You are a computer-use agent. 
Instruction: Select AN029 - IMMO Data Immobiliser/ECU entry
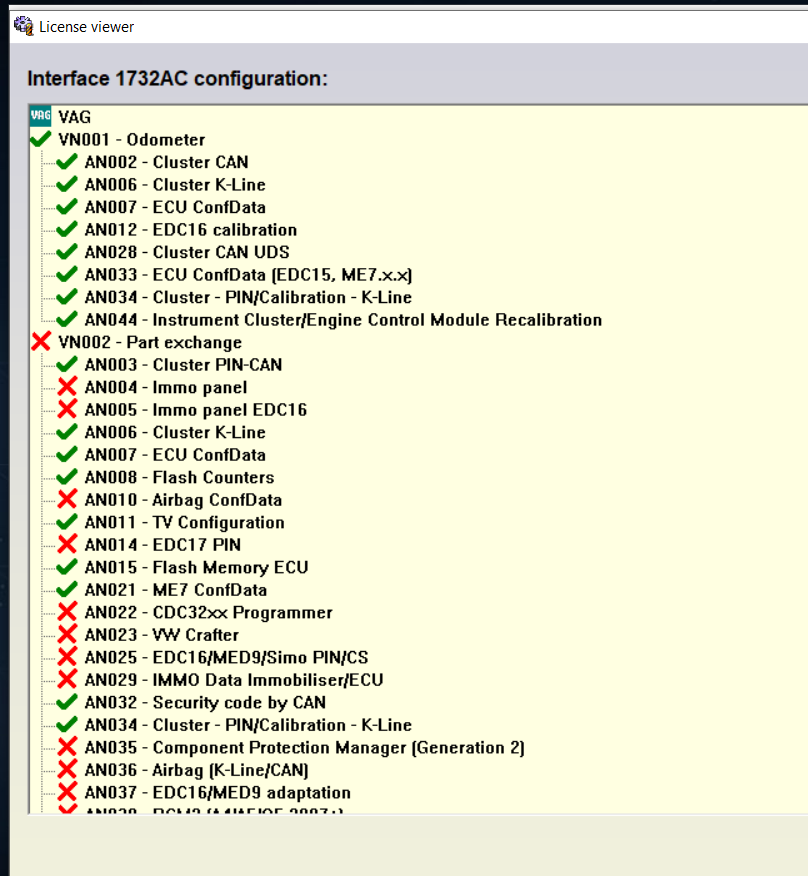pos(234,680)
